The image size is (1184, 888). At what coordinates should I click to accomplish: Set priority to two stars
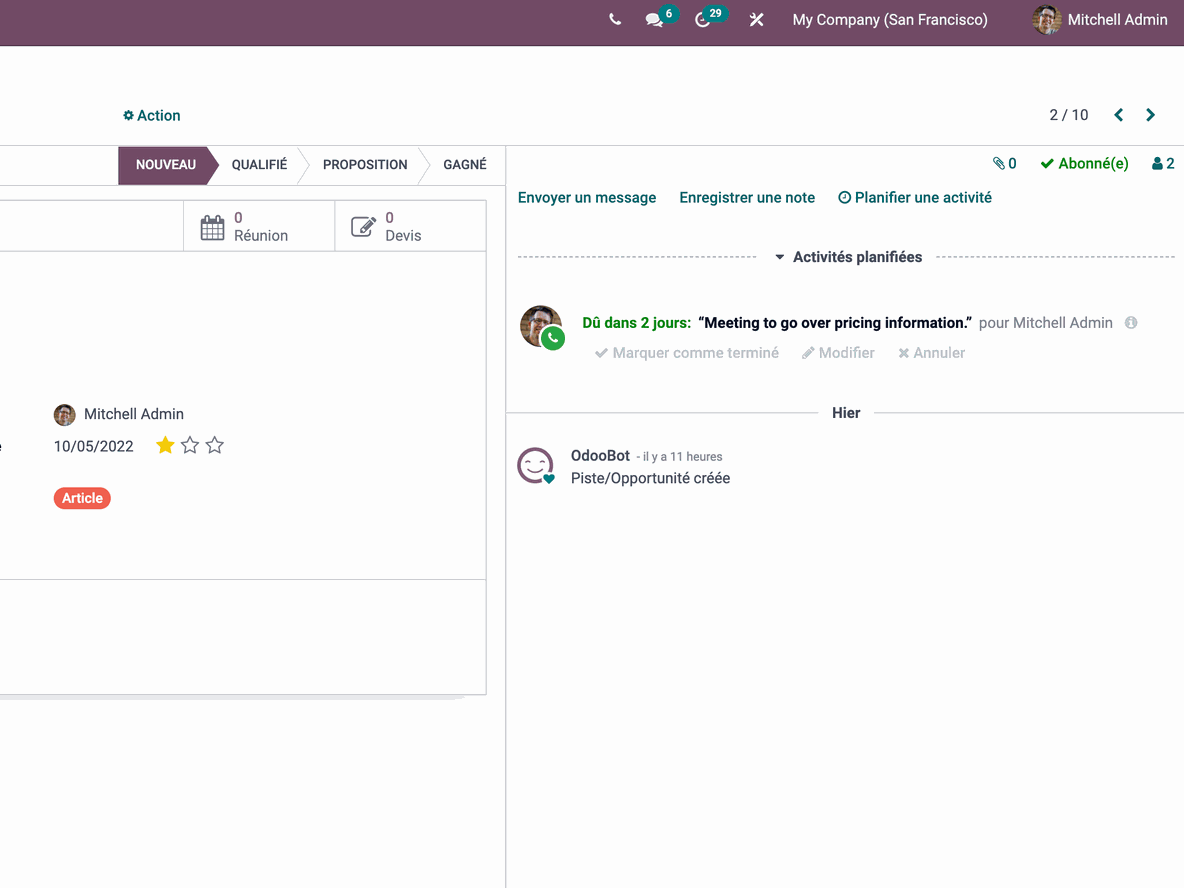pyautogui.click(x=190, y=445)
